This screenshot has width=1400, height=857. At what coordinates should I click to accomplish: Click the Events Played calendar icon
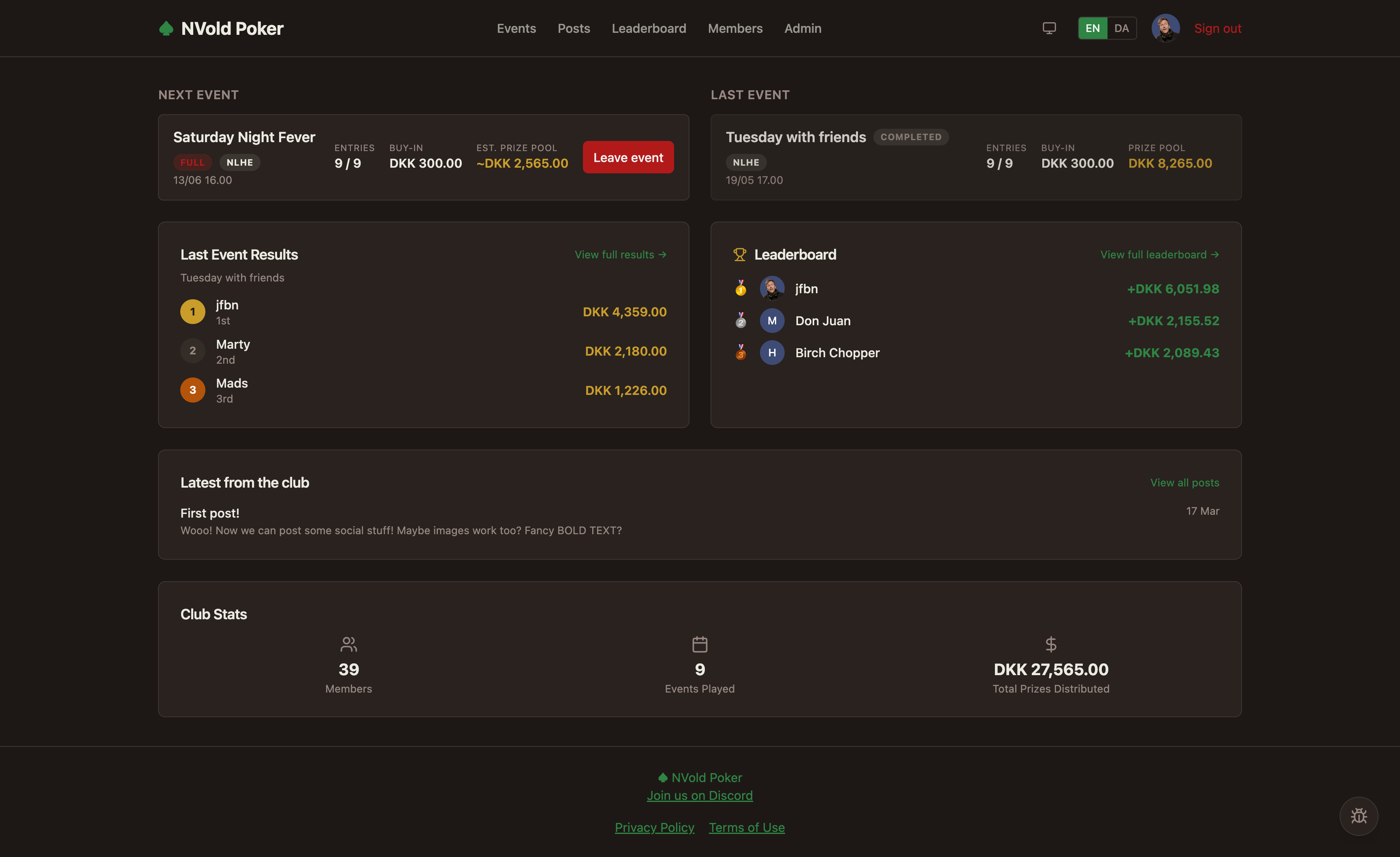pos(700,644)
